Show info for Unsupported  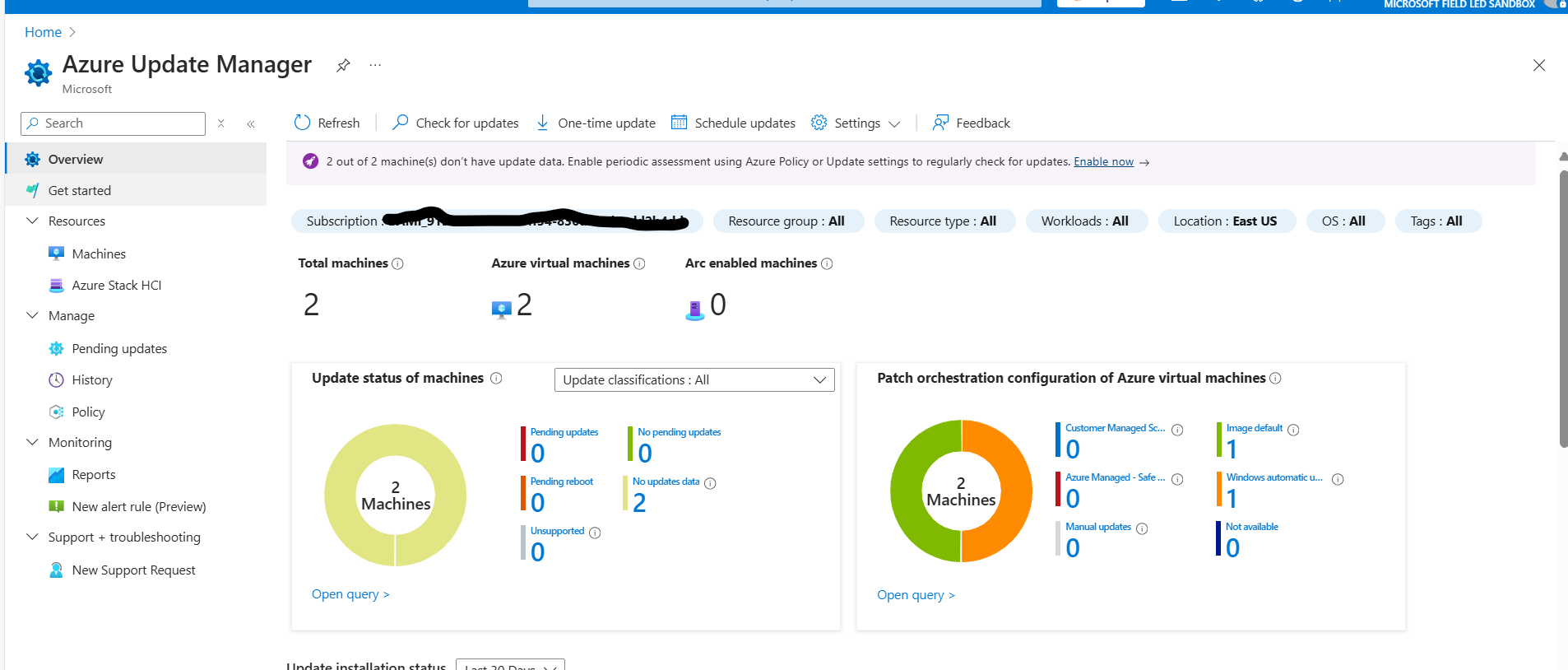(x=595, y=533)
